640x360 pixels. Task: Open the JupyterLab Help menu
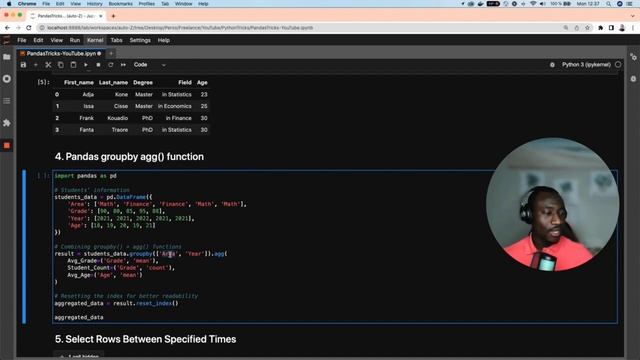point(164,40)
